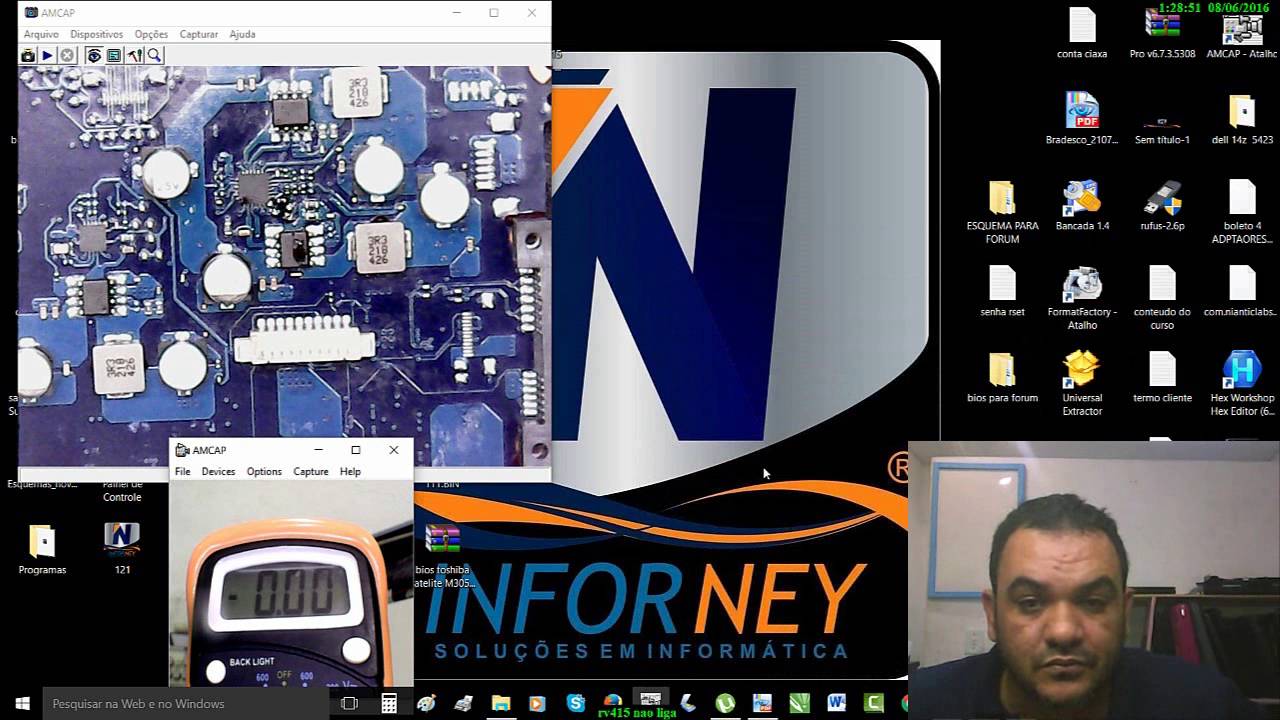The image size is (1280, 720).
Task: Select the Universal Extractor desktop icon
Action: [1082, 383]
